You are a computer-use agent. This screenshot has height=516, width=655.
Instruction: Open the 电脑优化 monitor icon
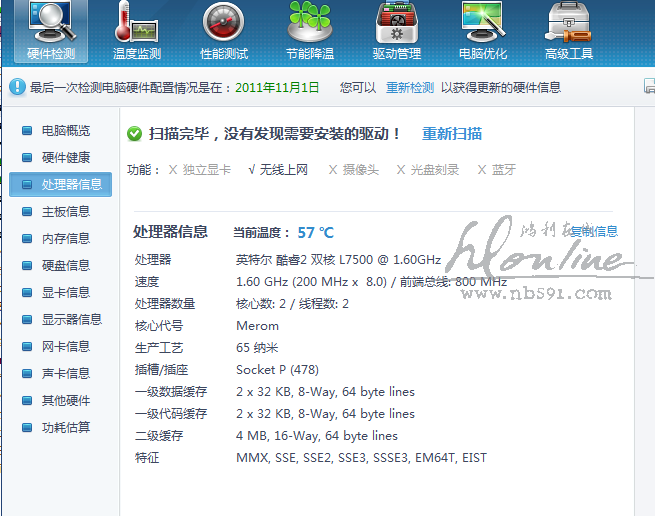[483, 31]
